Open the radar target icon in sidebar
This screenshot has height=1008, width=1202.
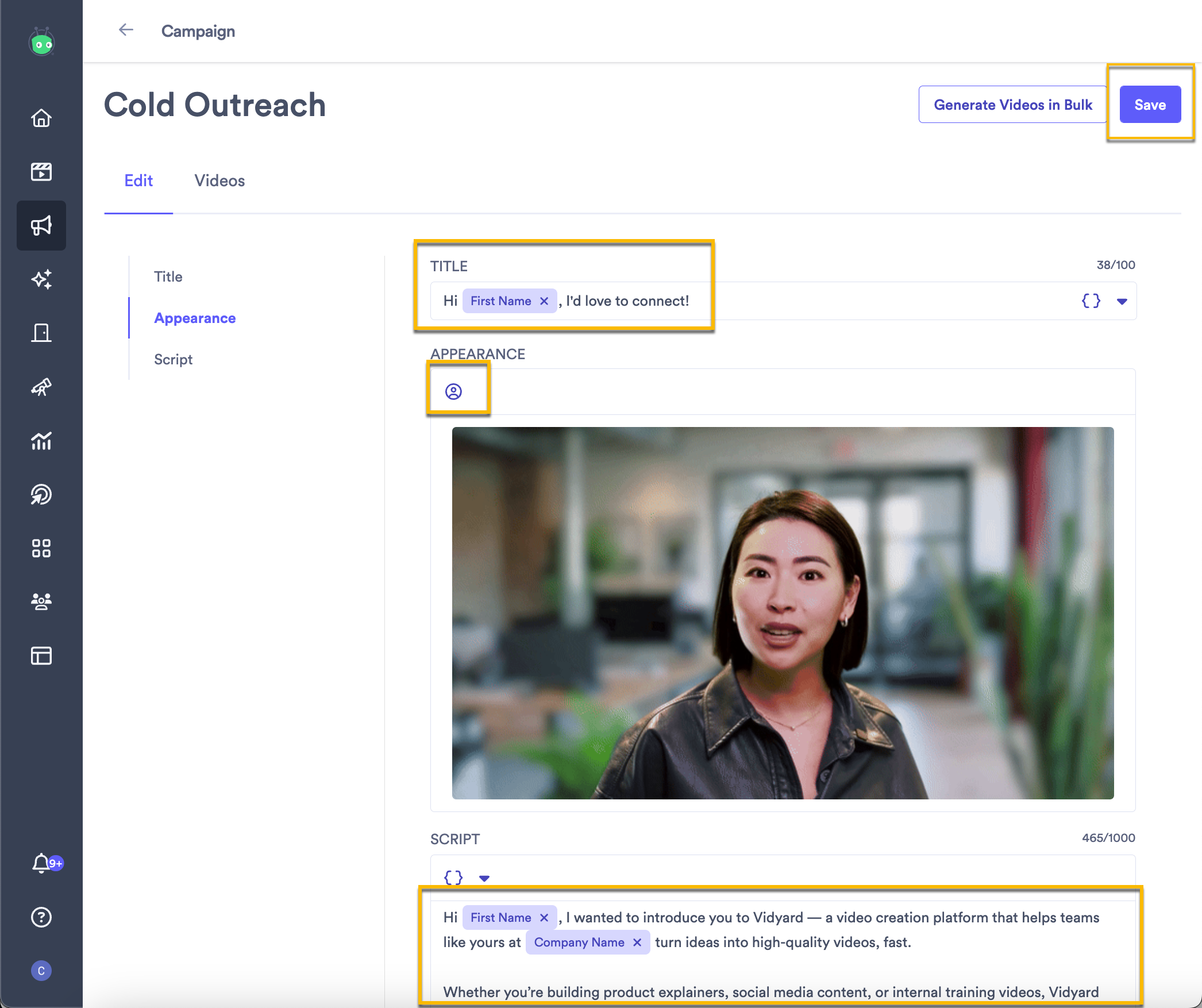(x=41, y=494)
